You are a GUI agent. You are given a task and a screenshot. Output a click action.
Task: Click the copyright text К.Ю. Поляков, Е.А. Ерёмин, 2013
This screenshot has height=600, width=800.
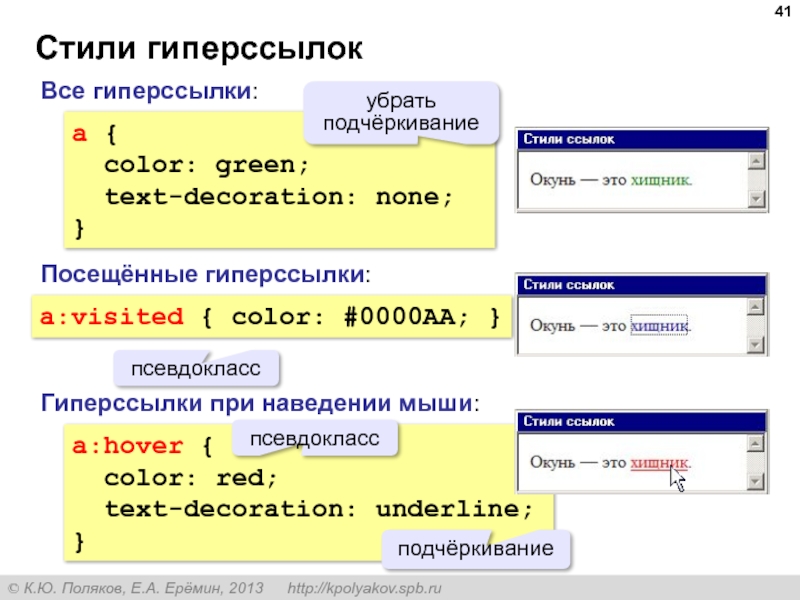pyautogui.click(x=143, y=588)
